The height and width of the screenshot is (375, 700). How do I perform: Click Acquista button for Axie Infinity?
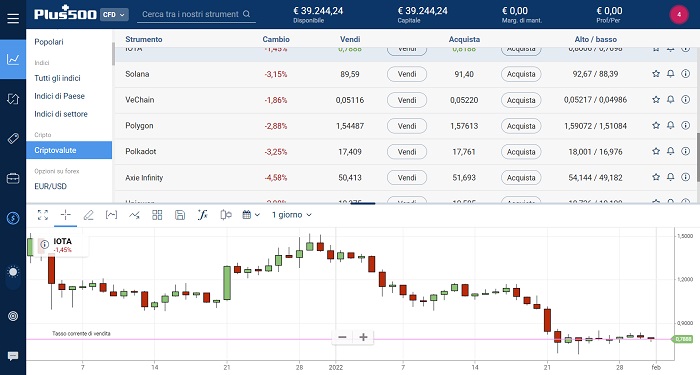tap(521, 178)
